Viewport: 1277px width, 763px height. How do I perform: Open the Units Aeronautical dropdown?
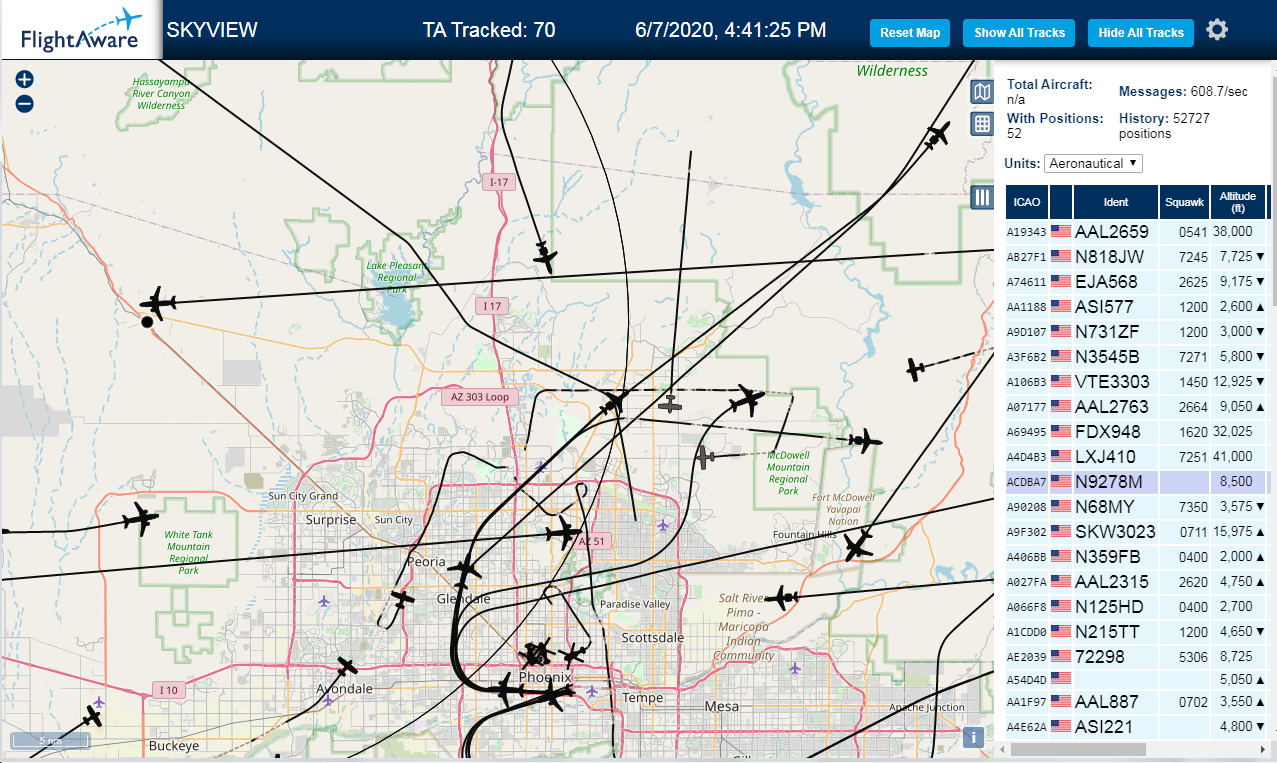pos(1094,163)
